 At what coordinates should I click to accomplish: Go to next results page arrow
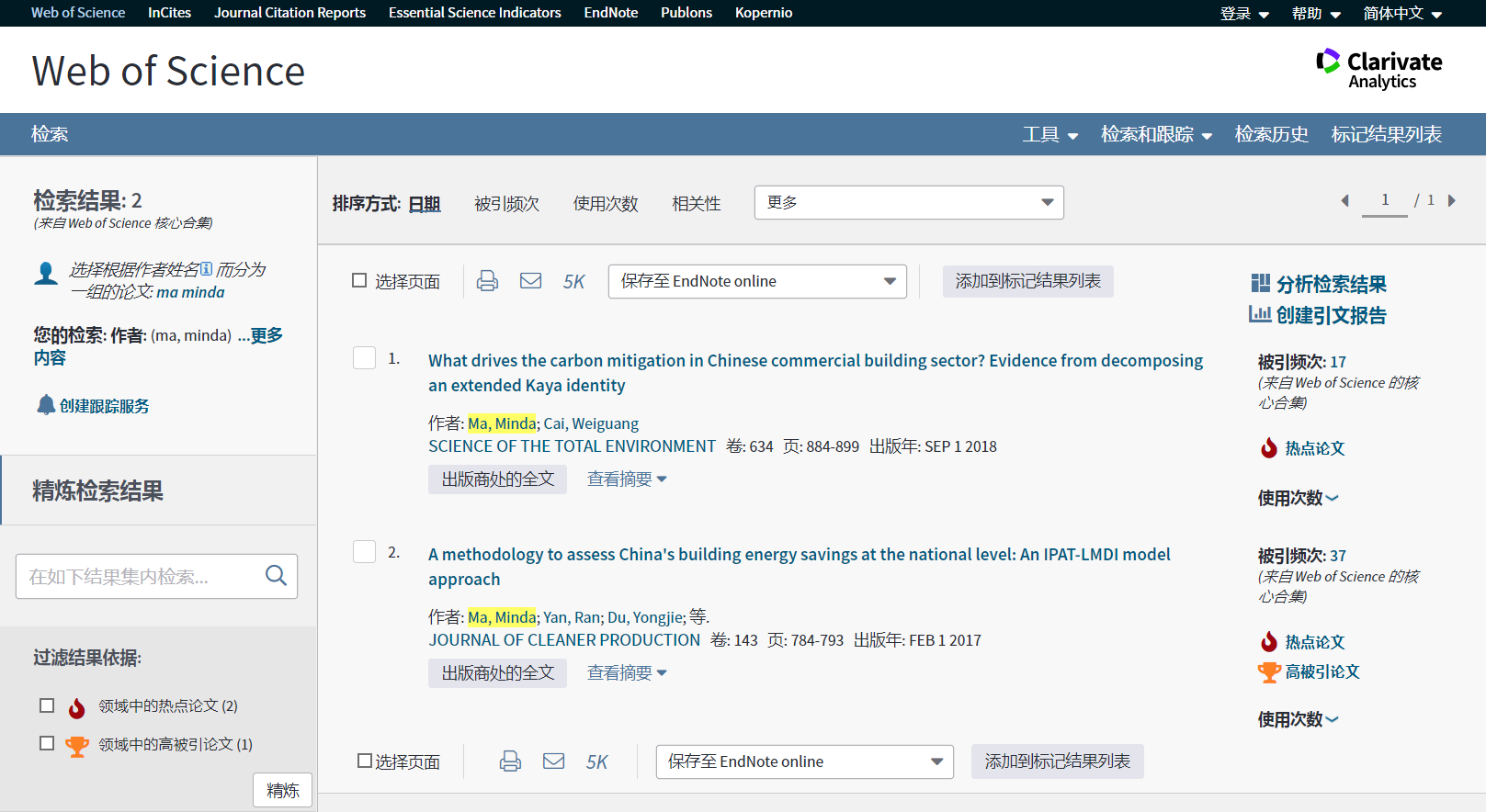tap(1452, 200)
